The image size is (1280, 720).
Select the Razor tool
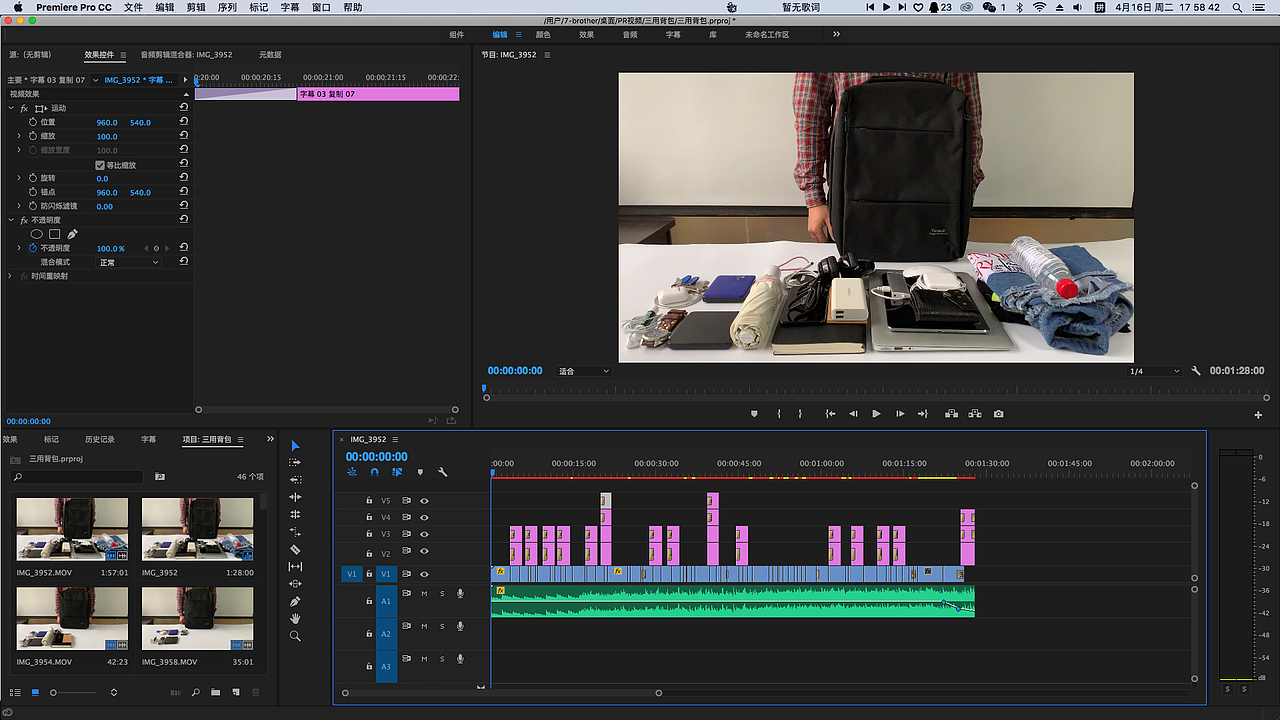295,550
